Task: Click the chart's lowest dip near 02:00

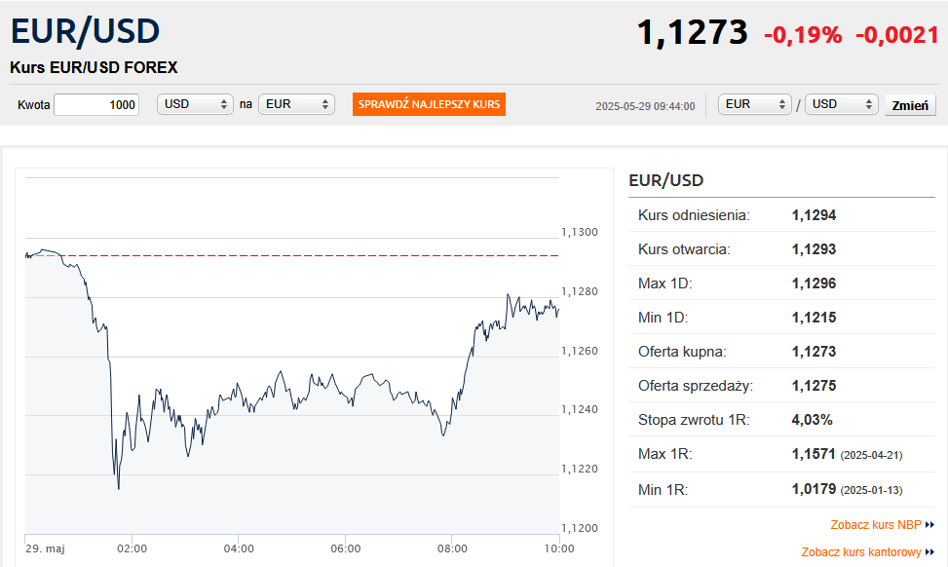Action: click(x=119, y=488)
